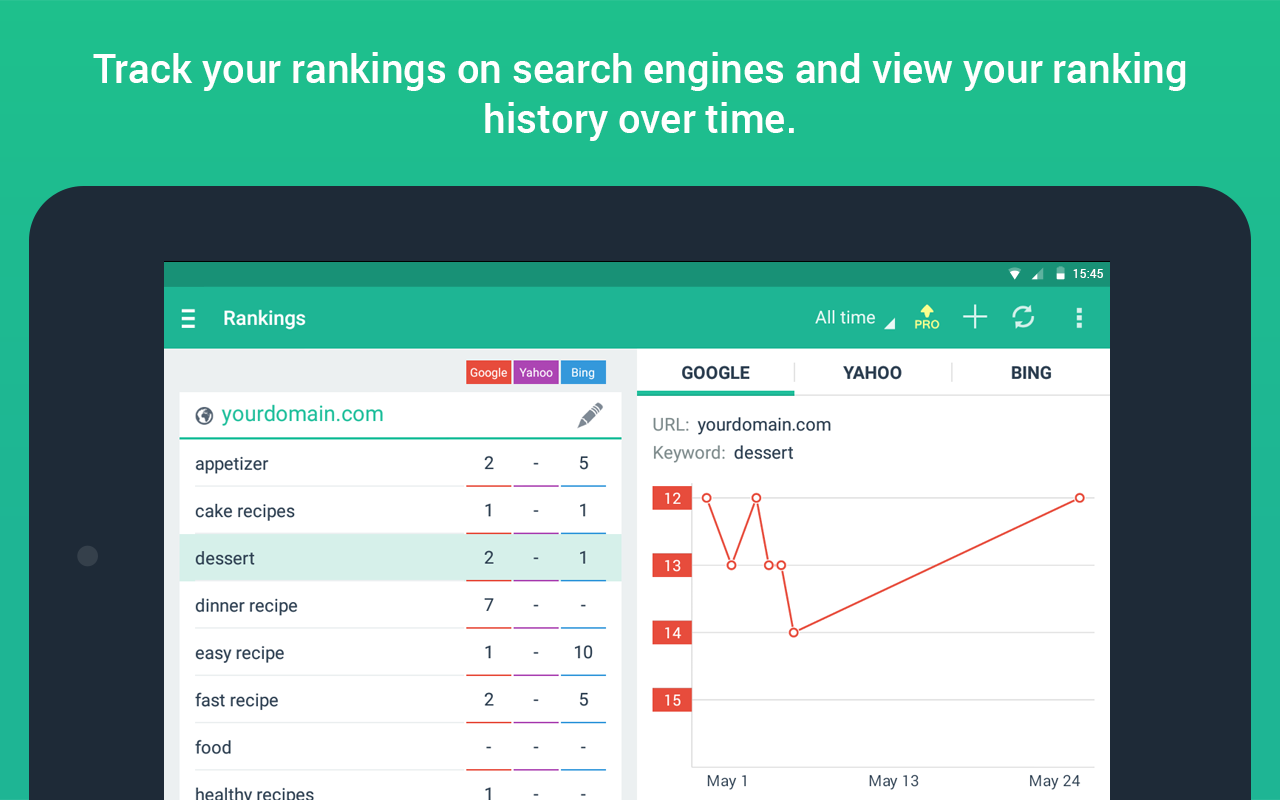Click the first chart data point
The width and height of the screenshot is (1280, 800).
tap(707, 498)
